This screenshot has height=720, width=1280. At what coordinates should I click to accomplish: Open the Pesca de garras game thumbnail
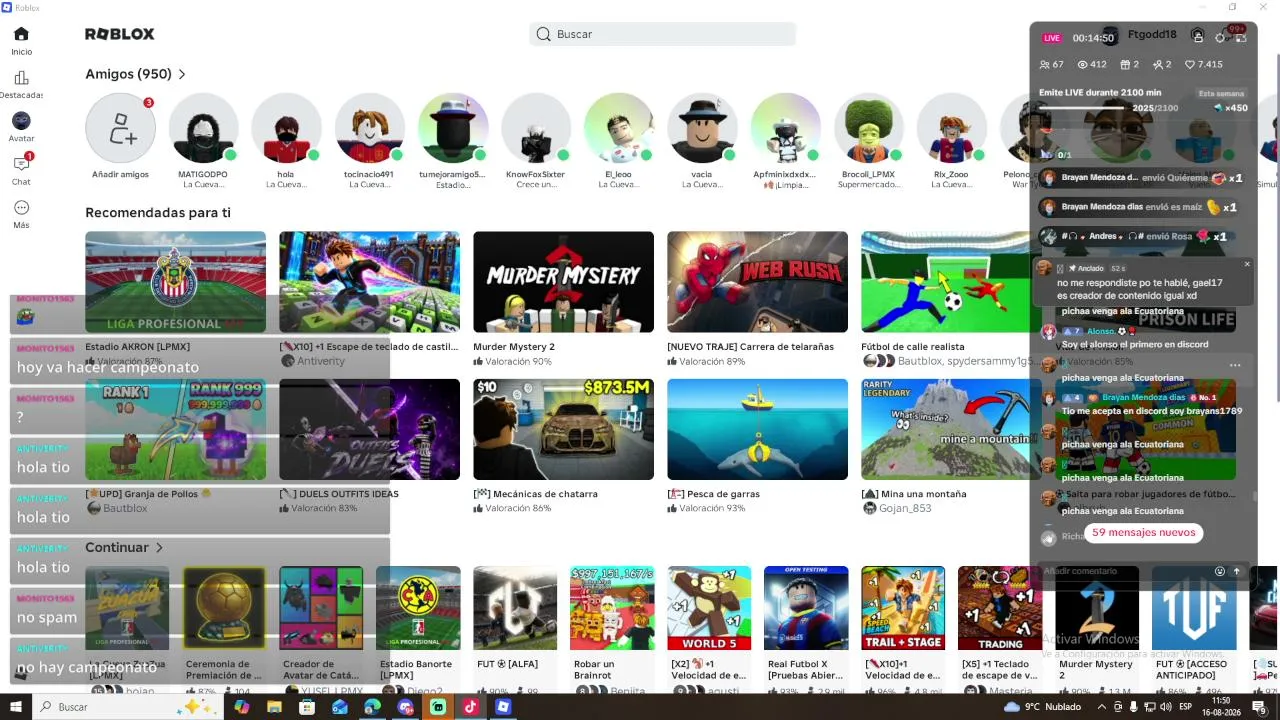coord(757,429)
